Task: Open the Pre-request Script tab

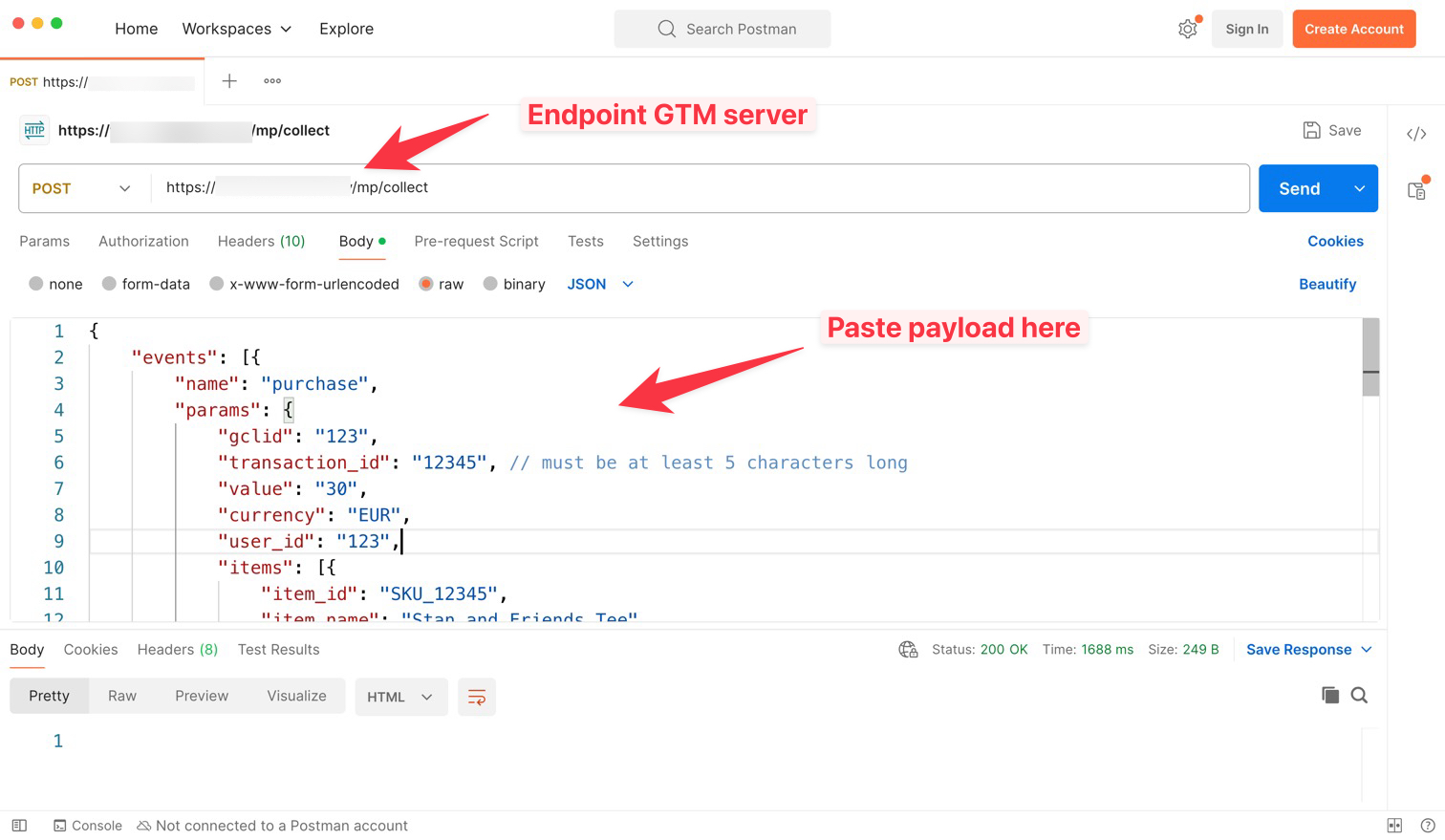Action: tap(476, 241)
